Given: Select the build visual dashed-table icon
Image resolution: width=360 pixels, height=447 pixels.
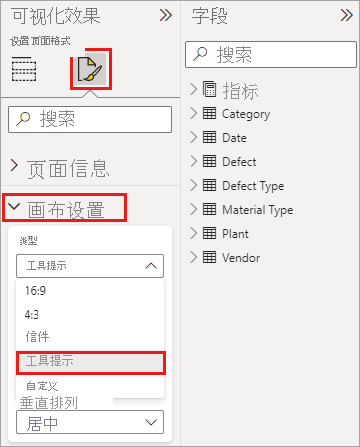Looking at the screenshot, I should tap(24, 69).
